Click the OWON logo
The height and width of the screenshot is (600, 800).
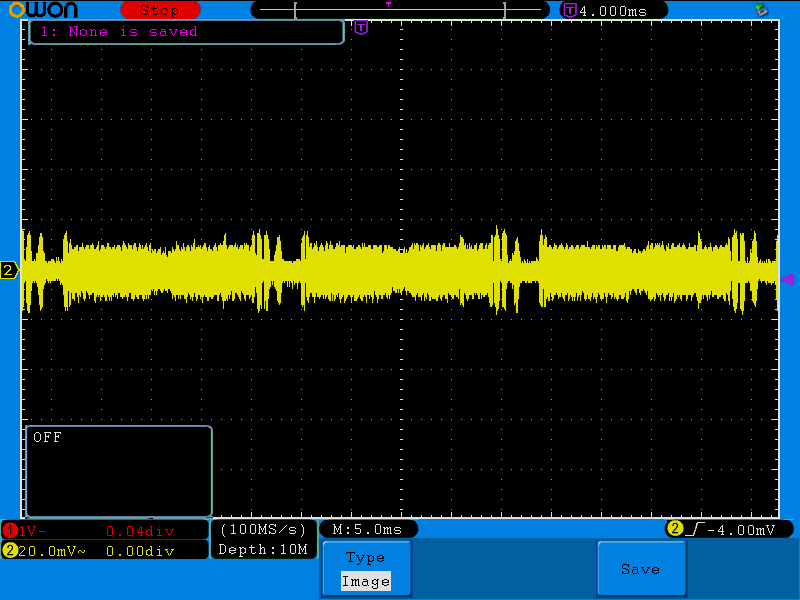tap(40, 10)
